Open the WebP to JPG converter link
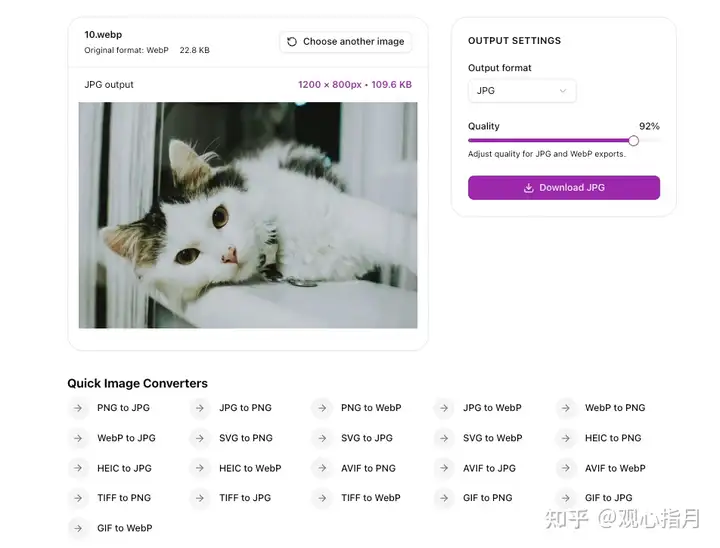 (126, 438)
